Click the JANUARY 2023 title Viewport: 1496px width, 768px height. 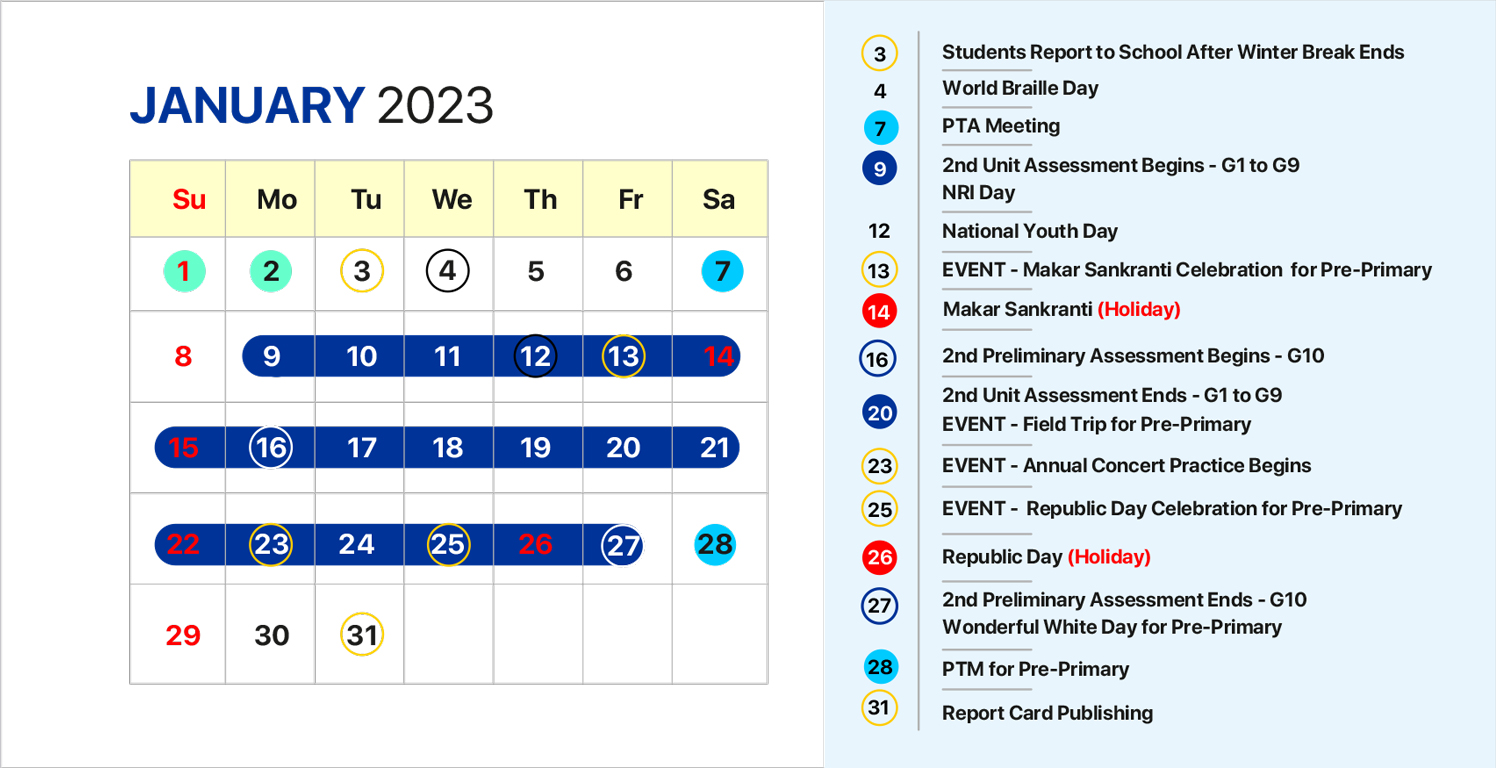click(x=312, y=106)
